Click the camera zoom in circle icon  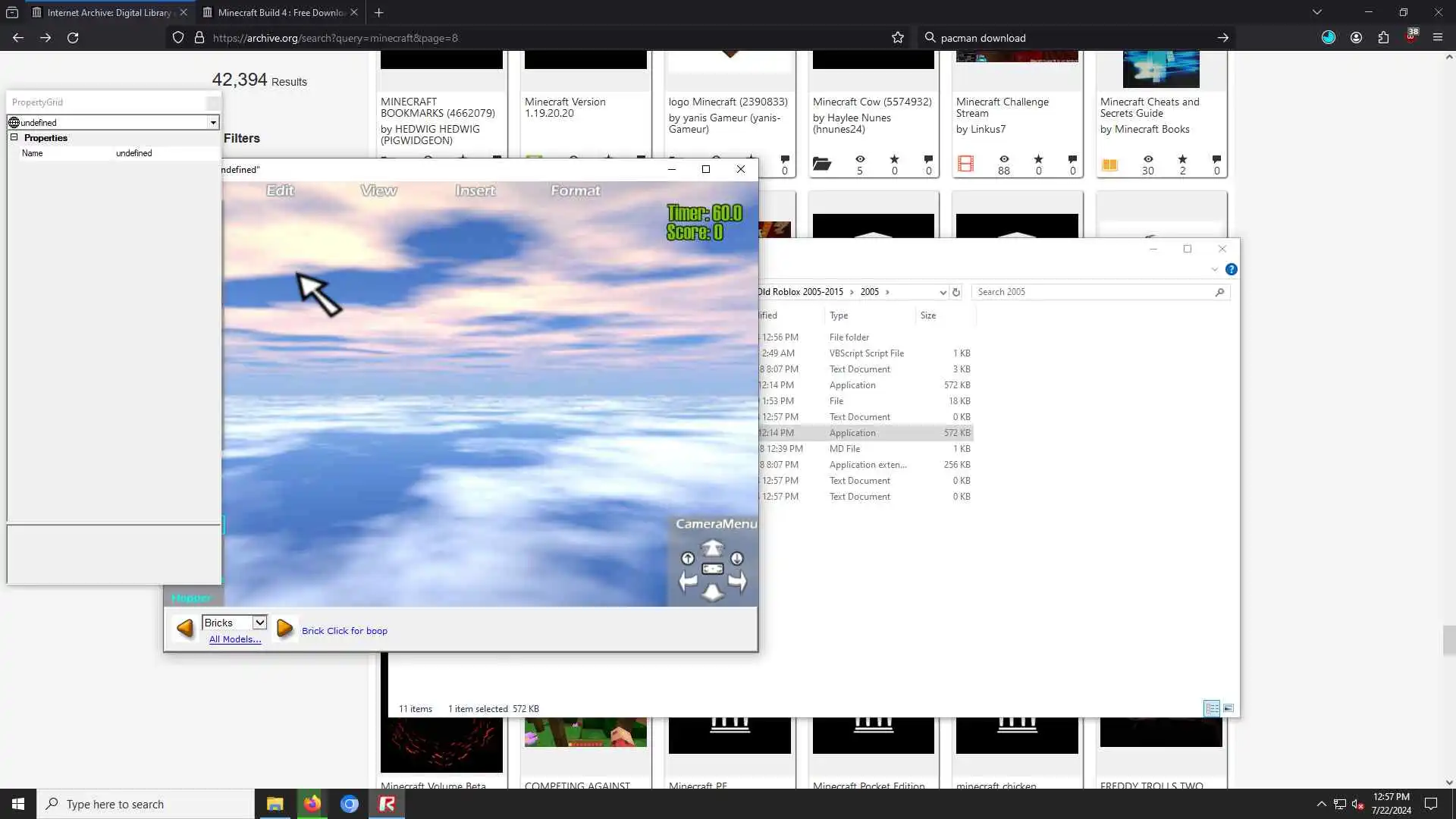(x=688, y=559)
